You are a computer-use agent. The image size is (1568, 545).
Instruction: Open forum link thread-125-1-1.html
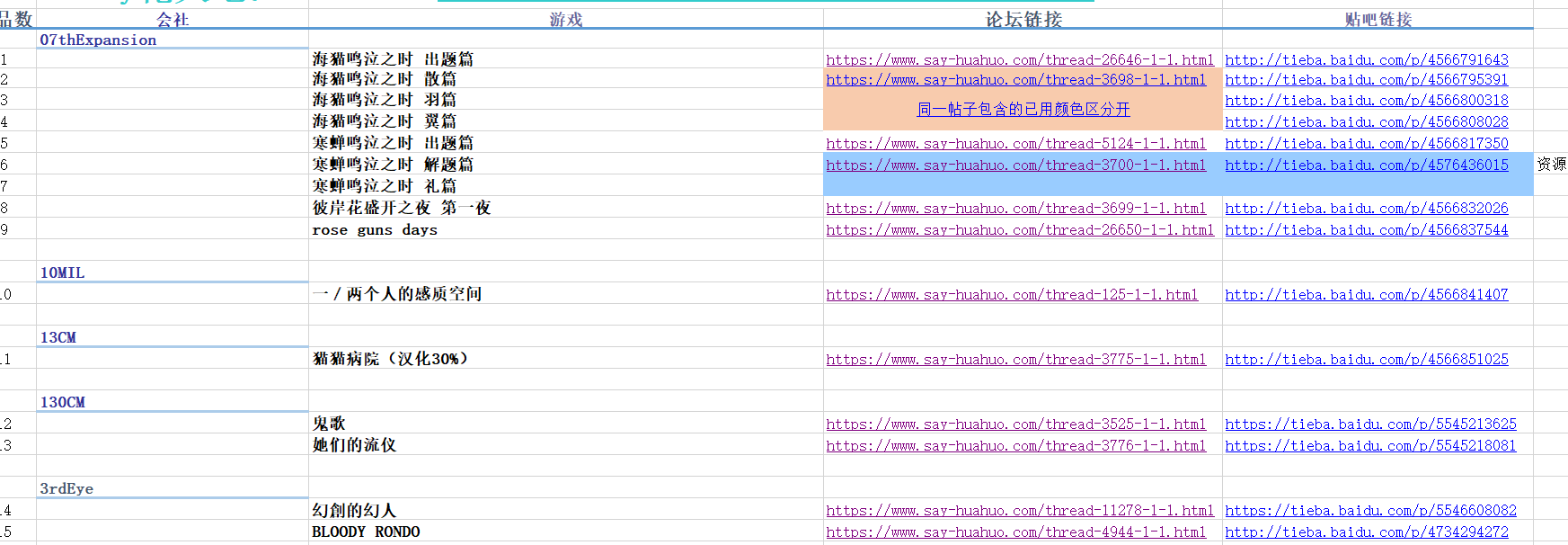click(1012, 295)
